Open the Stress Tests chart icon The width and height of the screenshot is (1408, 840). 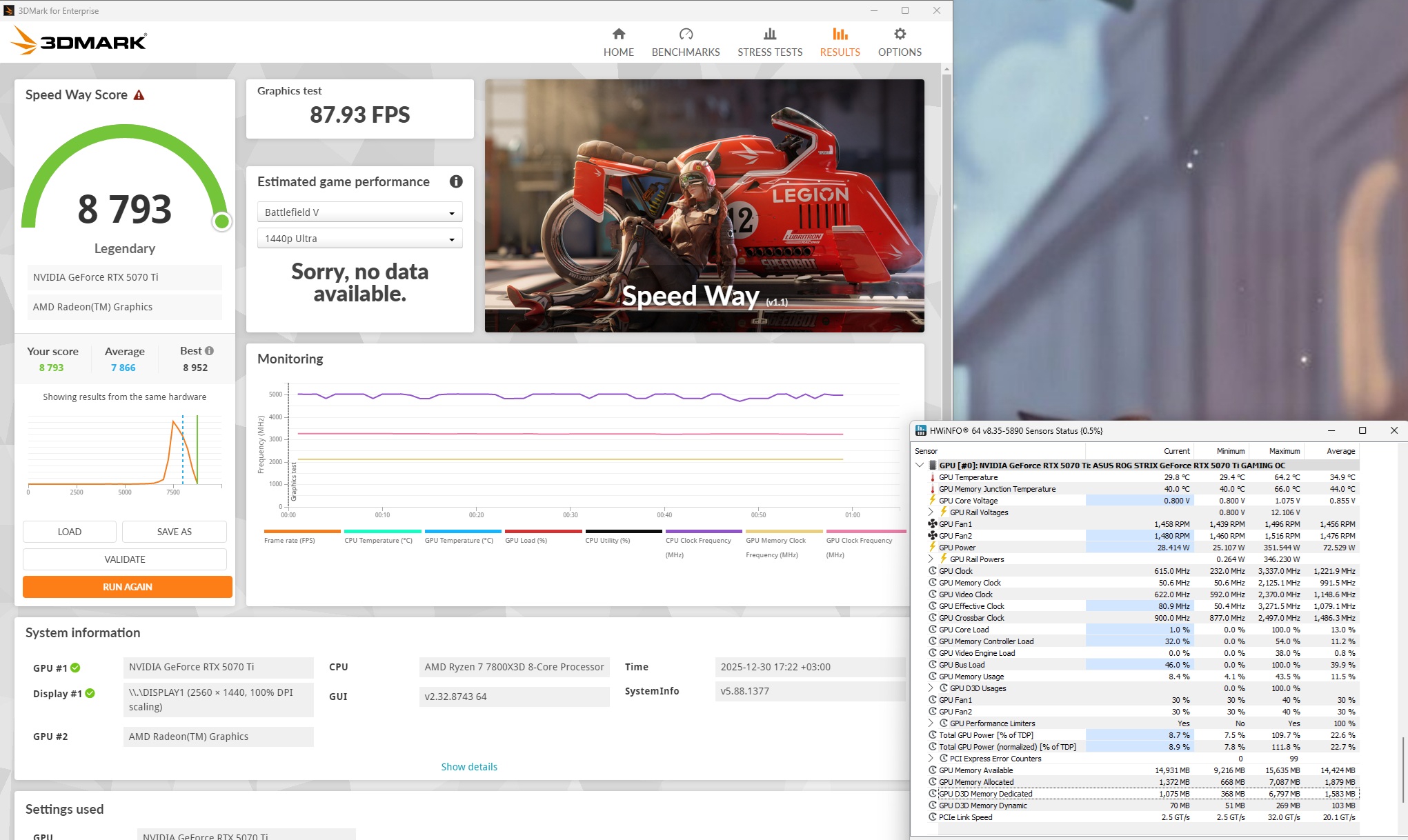point(769,34)
